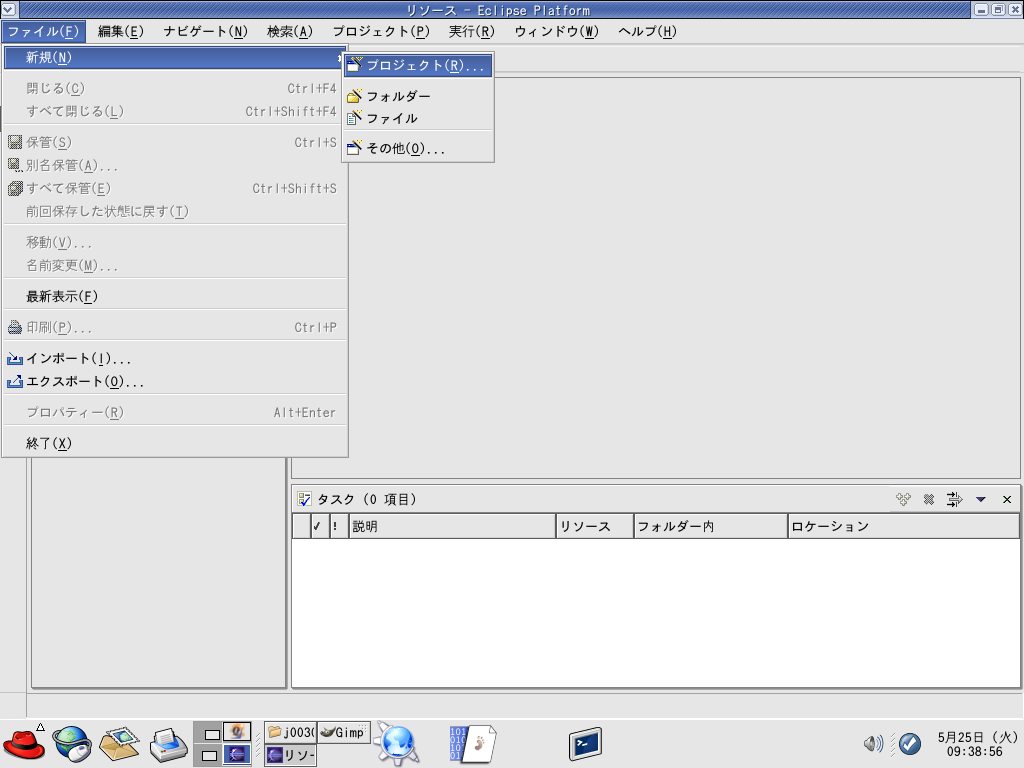Launch the mail envelope icon in panel
The height and width of the screenshot is (768, 1024).
click(120, 744)
